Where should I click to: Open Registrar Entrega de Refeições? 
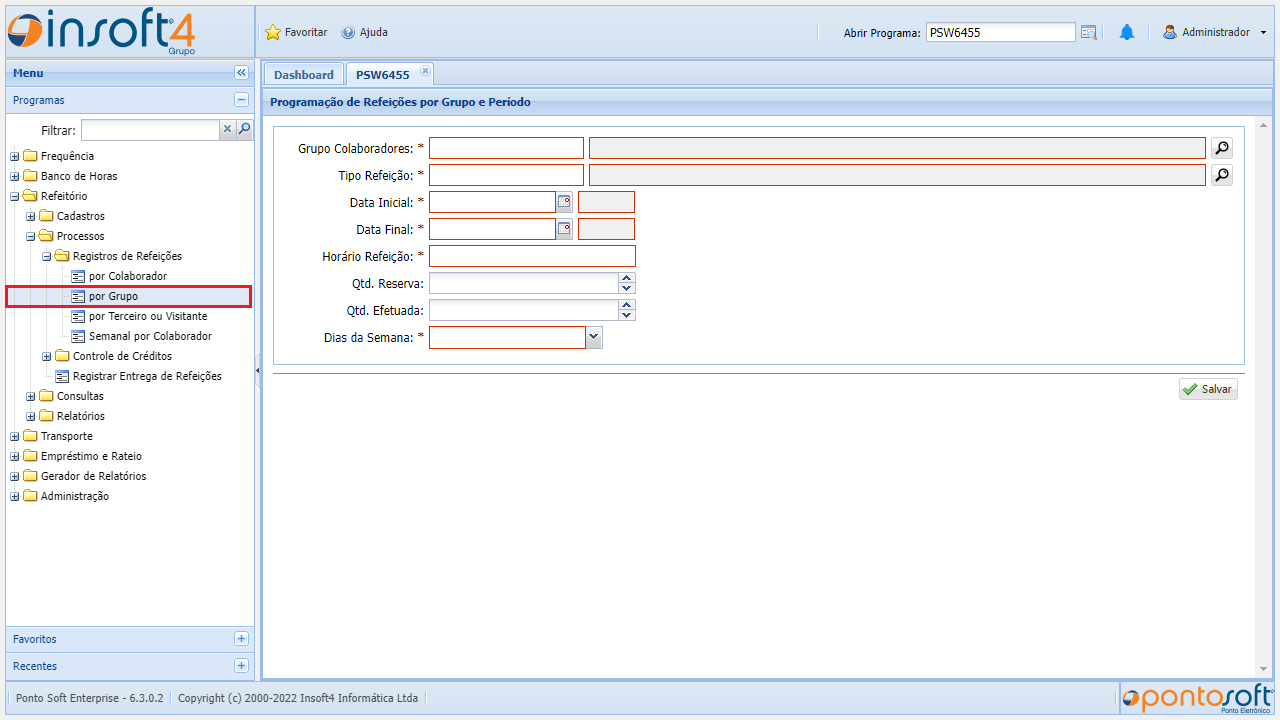[x=146, y=376]
